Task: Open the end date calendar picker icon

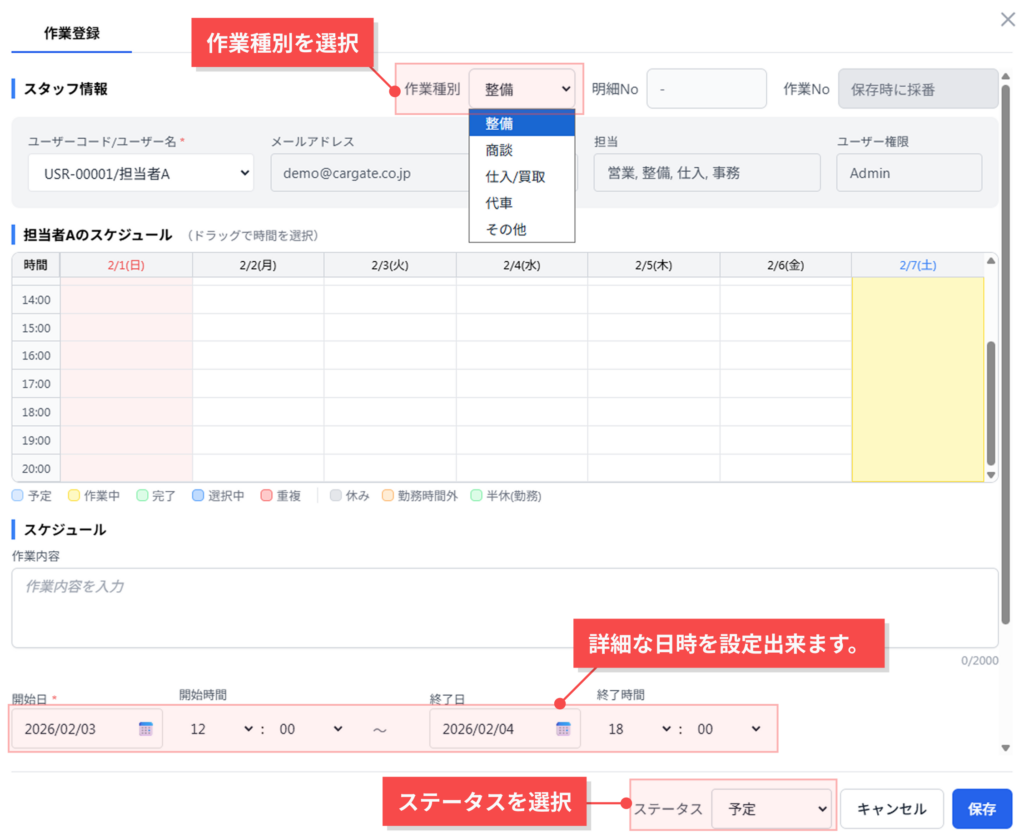Action: pyautogui.click(x=563, y=729)
